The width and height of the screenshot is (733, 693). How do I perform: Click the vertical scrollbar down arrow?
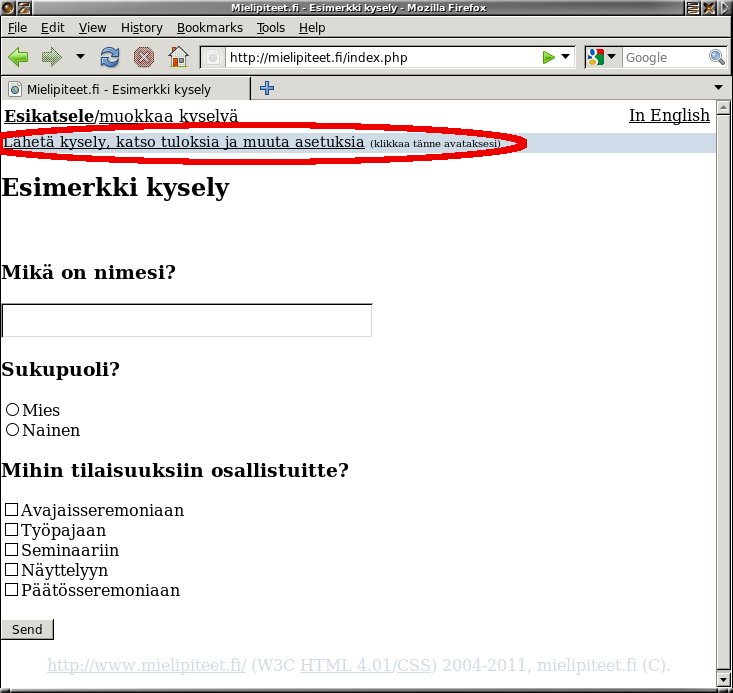click(x=724, y=679)
